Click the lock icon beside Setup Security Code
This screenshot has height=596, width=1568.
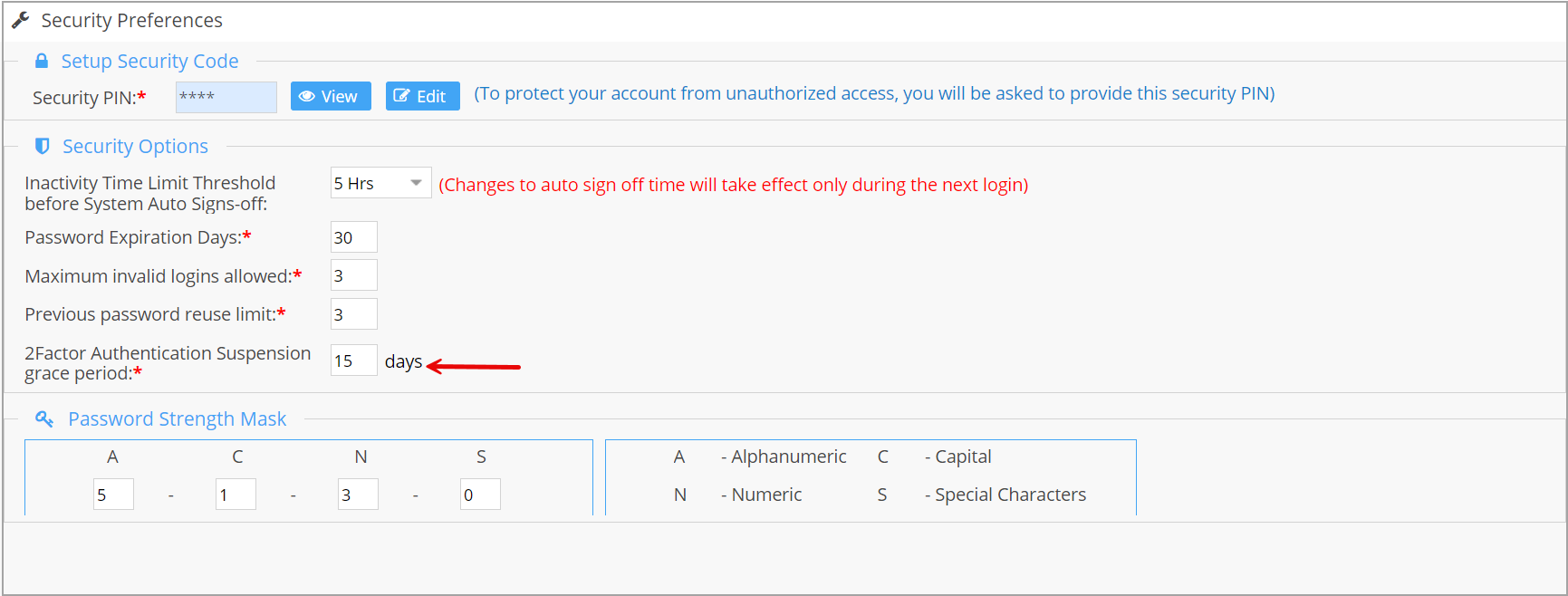pyautogui.click(x=42, y=61)
